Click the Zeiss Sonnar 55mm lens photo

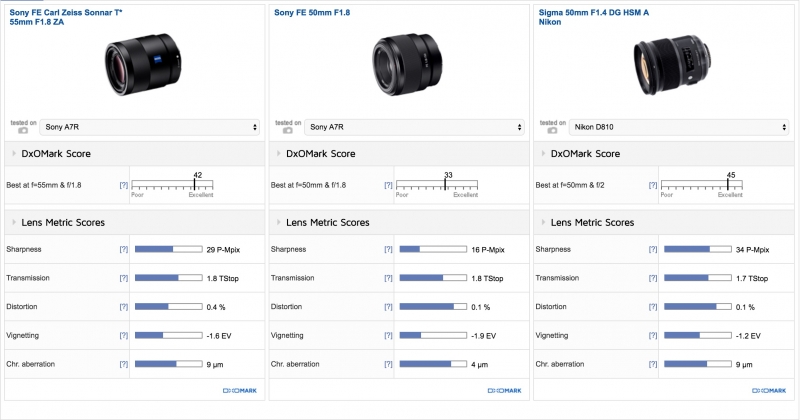pos(143,64)
